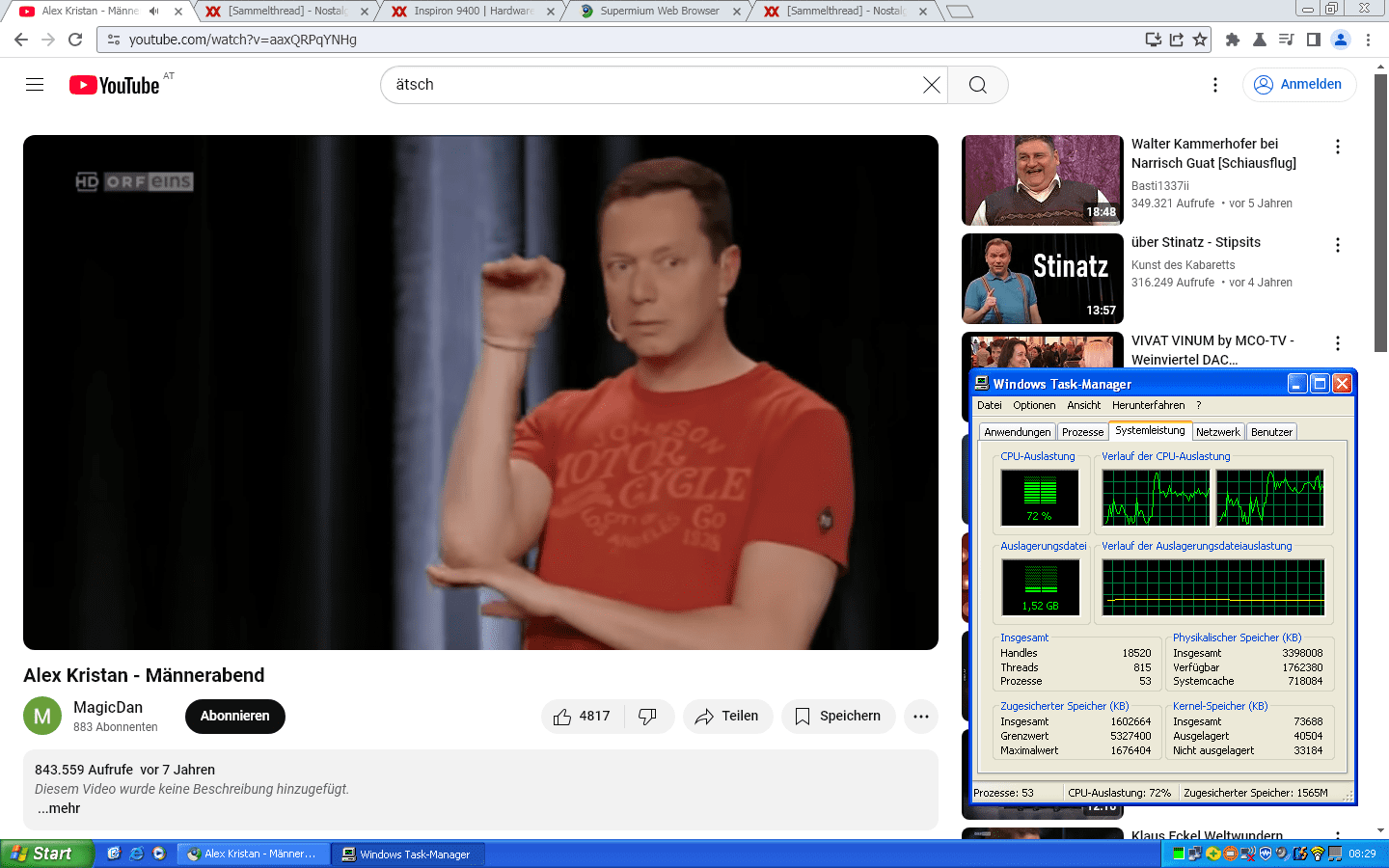The width and height of the screenshot is (1389, 868).
Task: Expand description with ...mehr
Action: coord(59,808)
